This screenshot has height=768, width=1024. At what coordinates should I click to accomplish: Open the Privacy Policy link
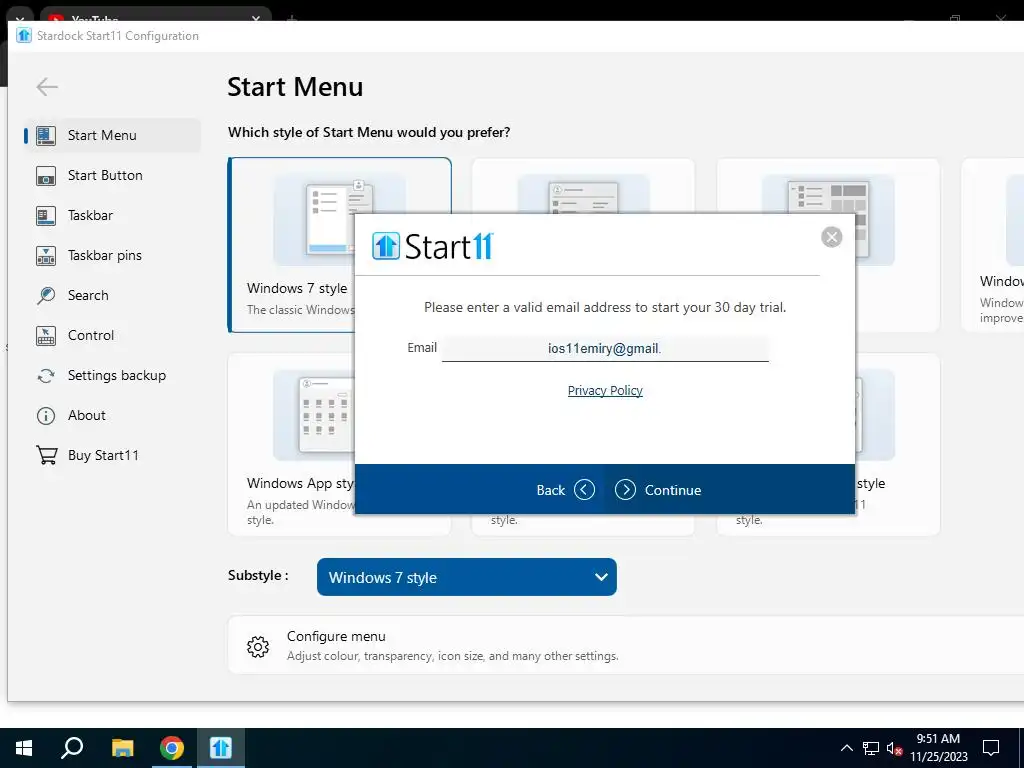tap(605, 391)
